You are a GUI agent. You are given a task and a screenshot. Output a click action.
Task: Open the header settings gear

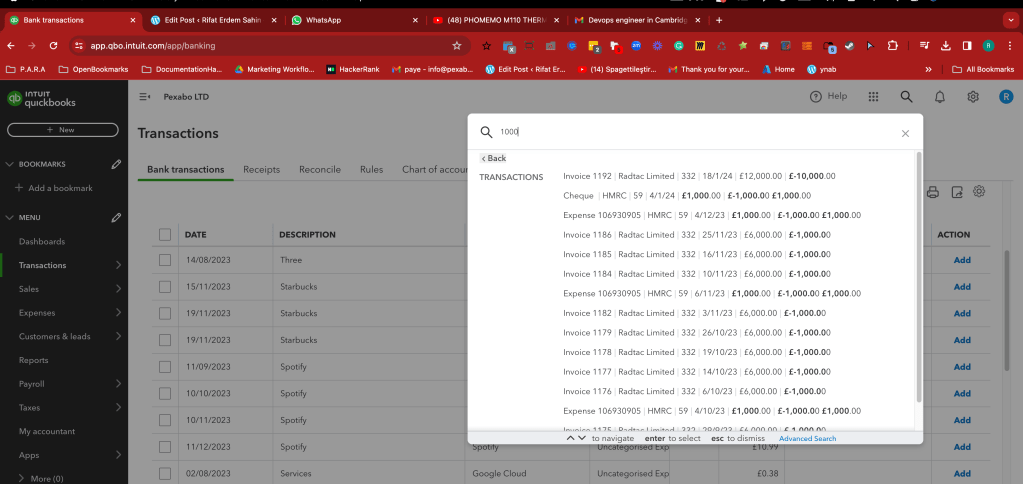973,97
